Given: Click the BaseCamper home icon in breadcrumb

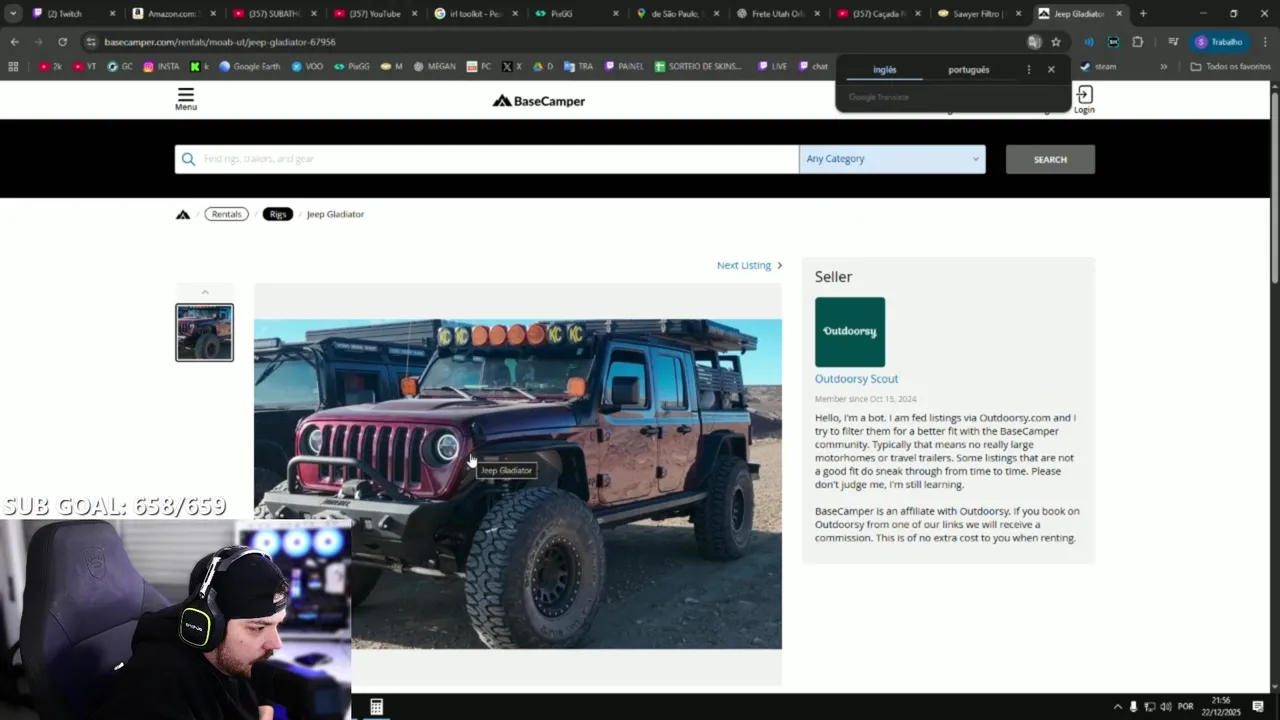Looking at the screenshot, I should (x=183, y=214).
